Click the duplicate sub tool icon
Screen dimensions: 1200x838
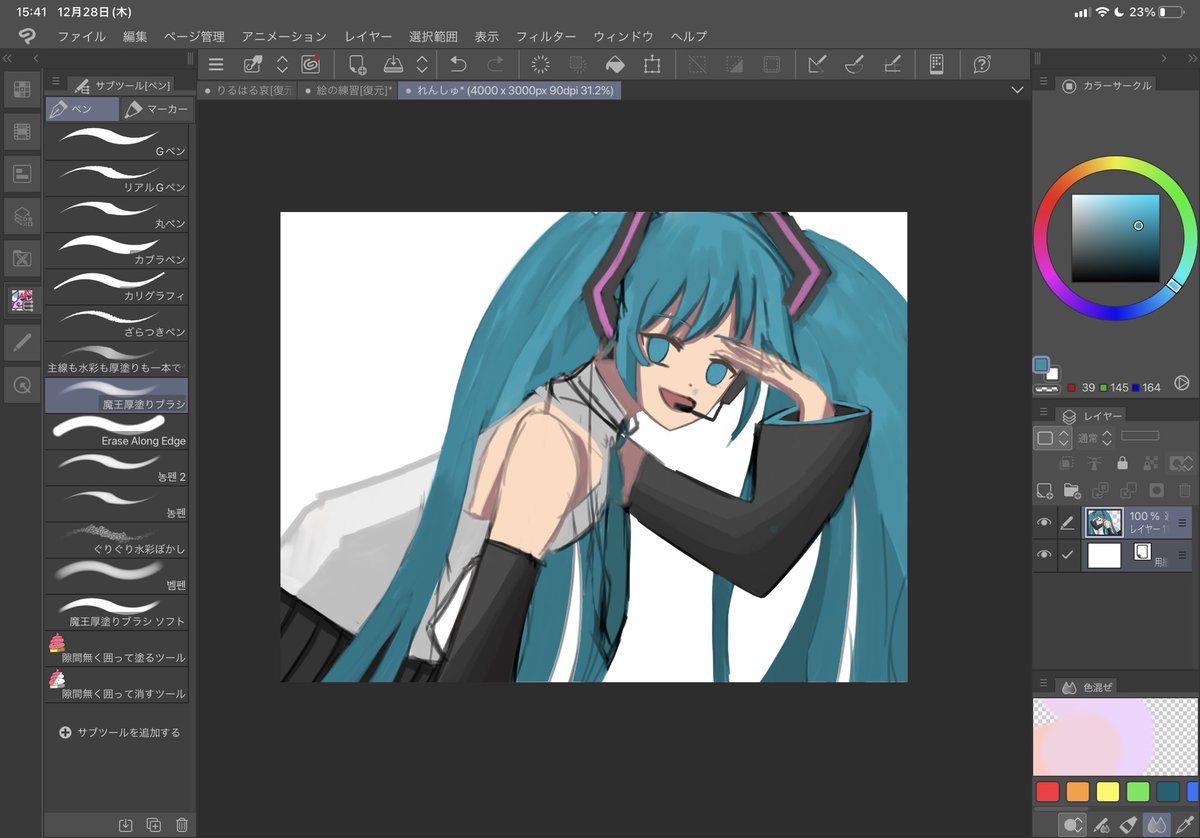click(153, 825)
